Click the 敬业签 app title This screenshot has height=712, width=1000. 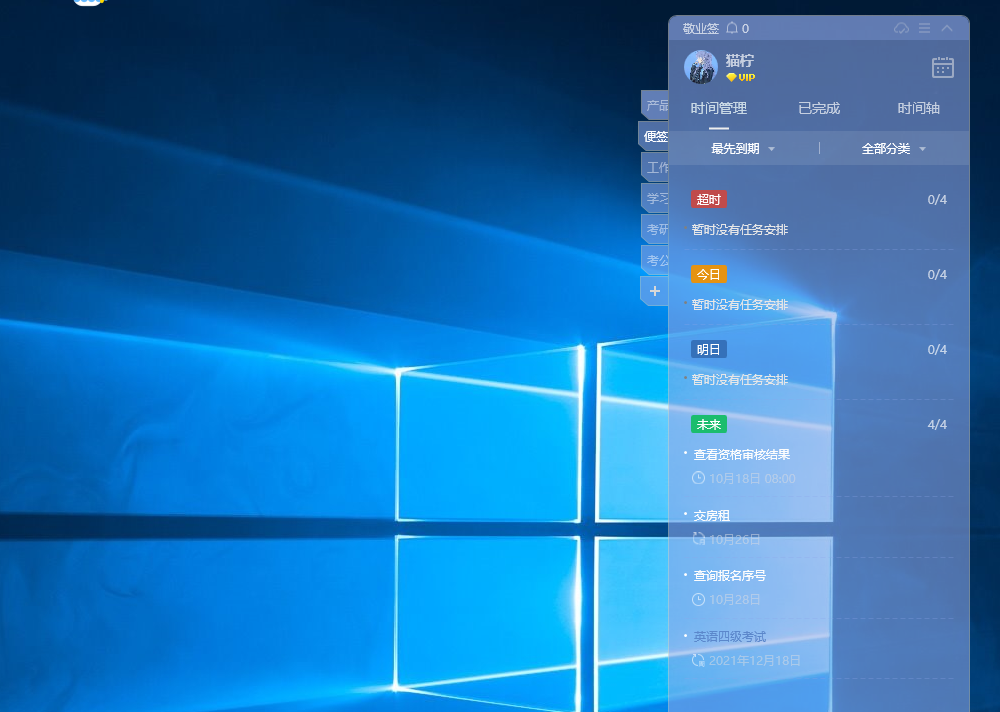[x=700, y=29]
